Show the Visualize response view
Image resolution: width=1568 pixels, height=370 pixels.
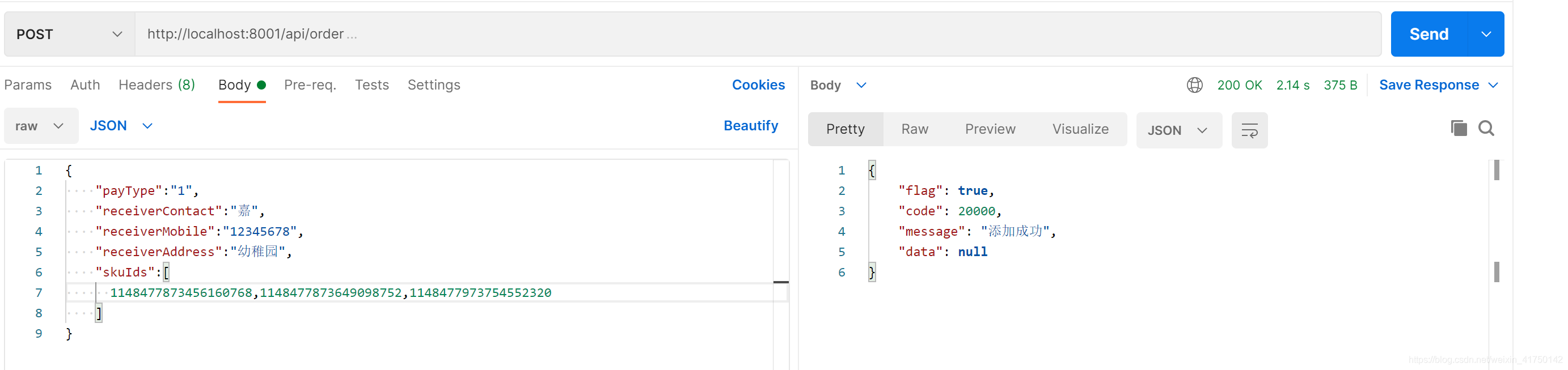point(1080,129)
